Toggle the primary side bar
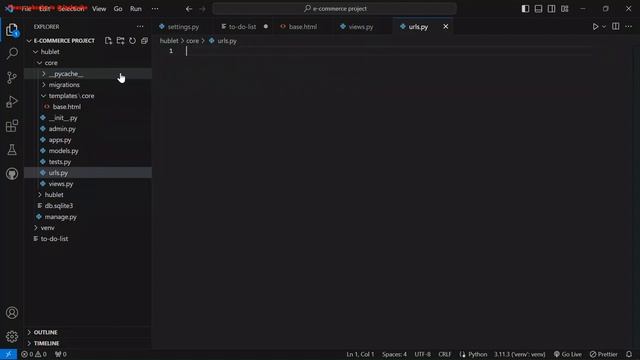 (525, 9)
